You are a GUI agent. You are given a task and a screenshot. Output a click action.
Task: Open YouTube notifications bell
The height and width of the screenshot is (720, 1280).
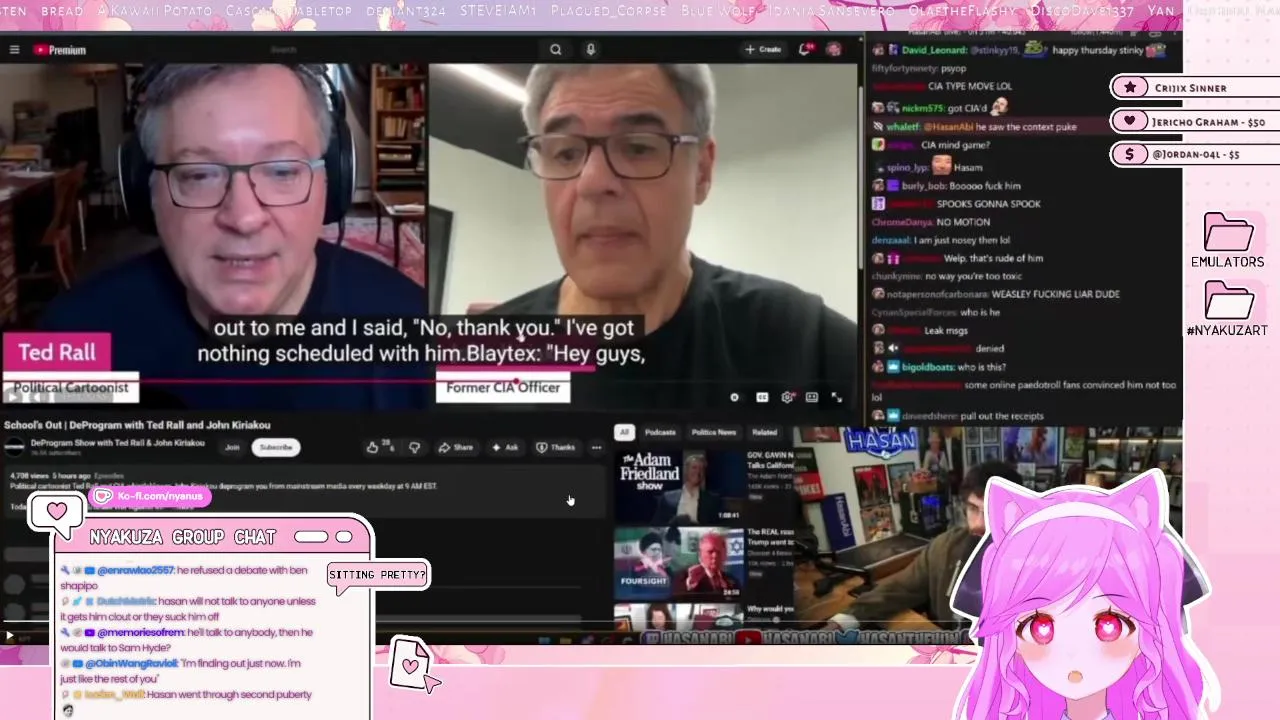click(x=805, y=49)
